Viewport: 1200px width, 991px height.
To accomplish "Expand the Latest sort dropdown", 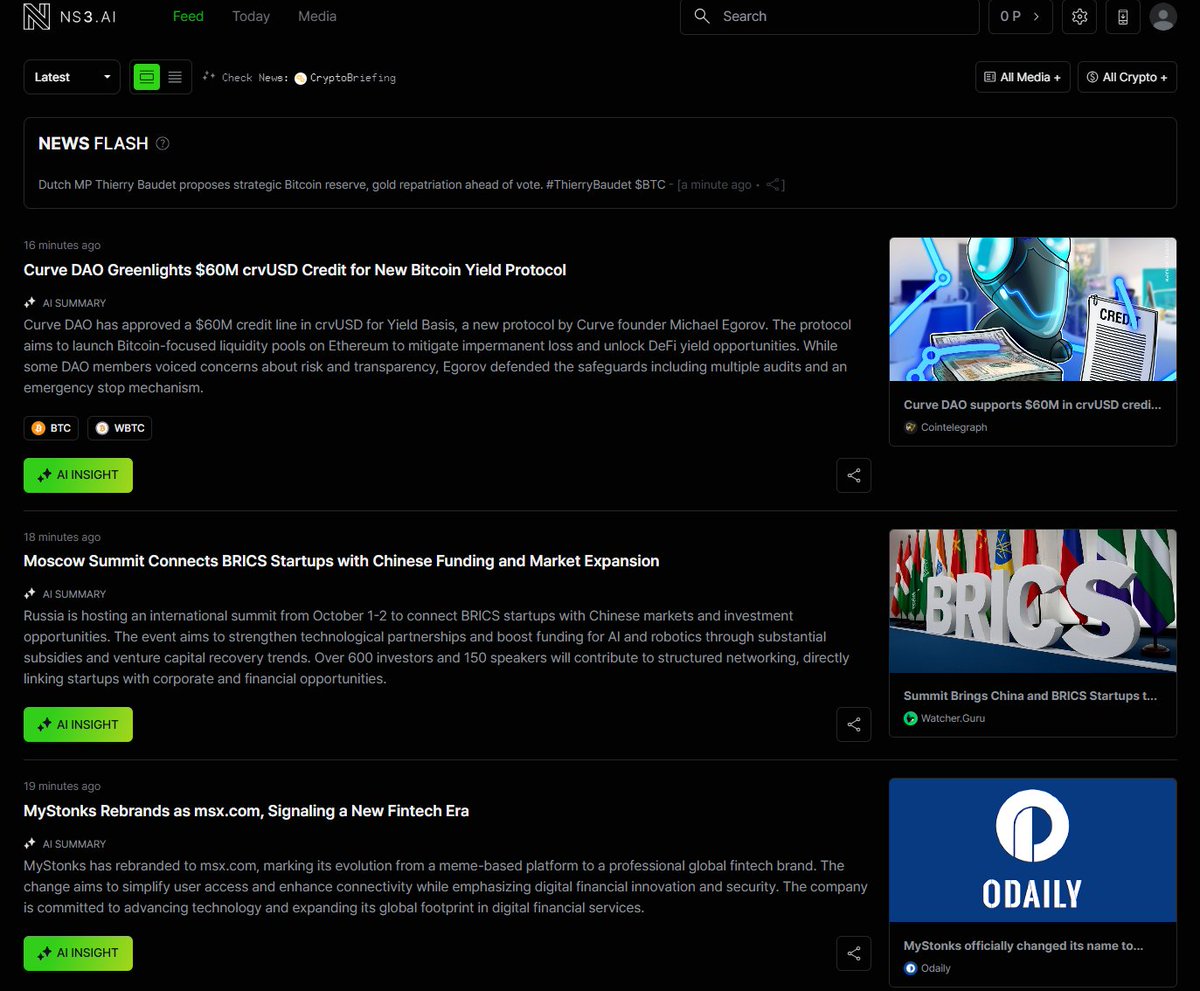I will tap(72, 77).
